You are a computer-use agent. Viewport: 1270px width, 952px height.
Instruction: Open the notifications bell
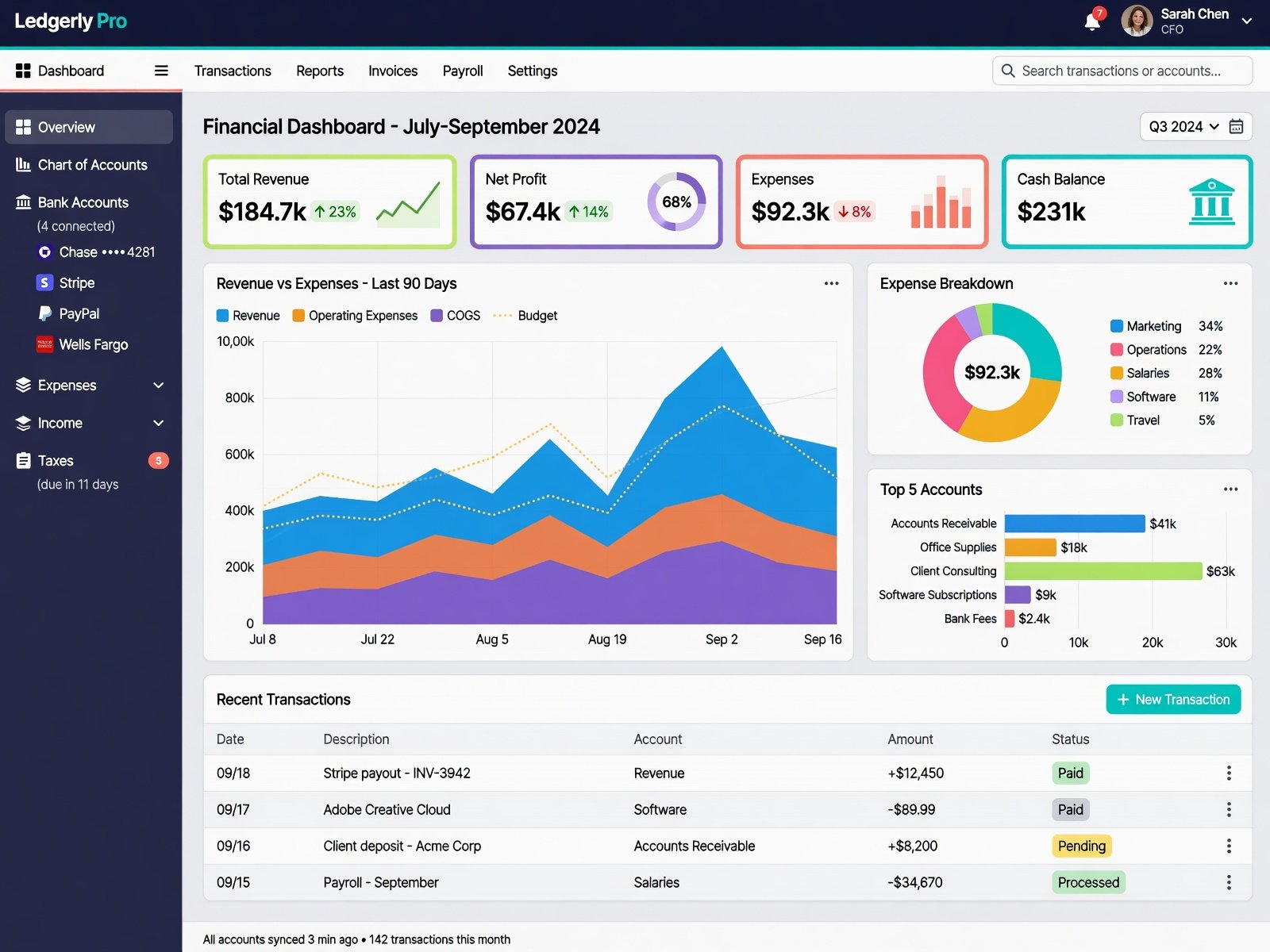(1093, 21)
